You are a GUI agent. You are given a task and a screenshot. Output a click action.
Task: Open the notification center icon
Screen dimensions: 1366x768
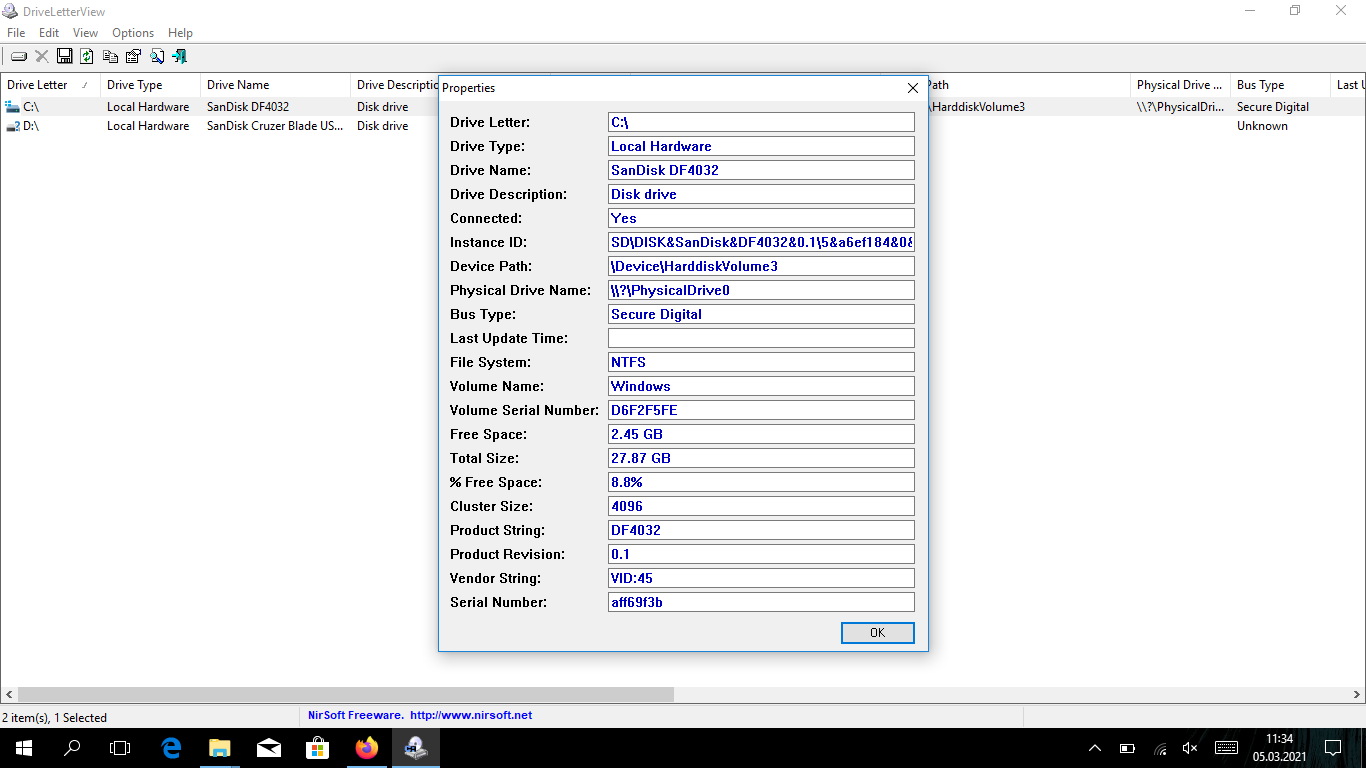click(x=1332, y=747)
